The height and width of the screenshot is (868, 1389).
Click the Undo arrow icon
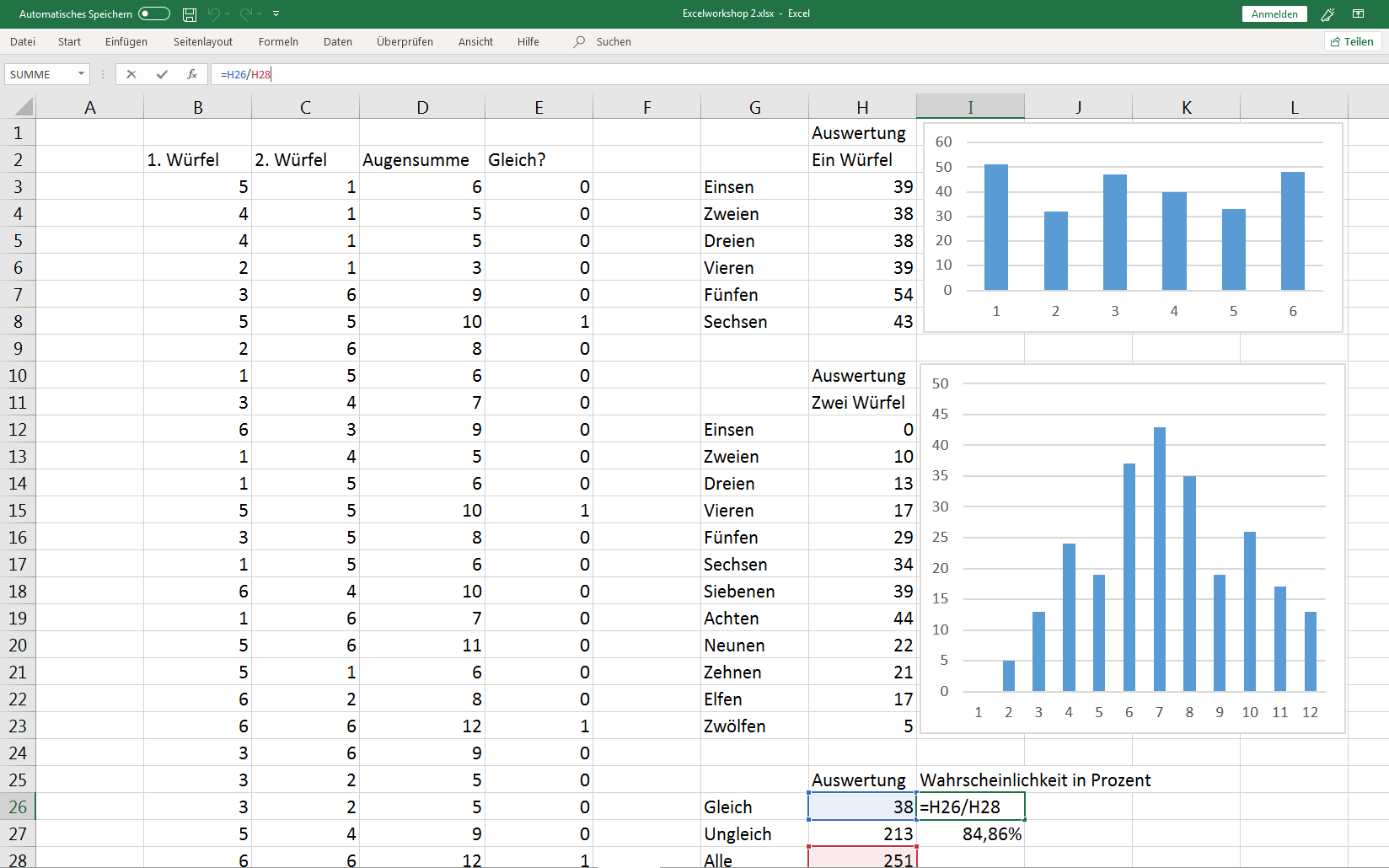coord(214,13)
